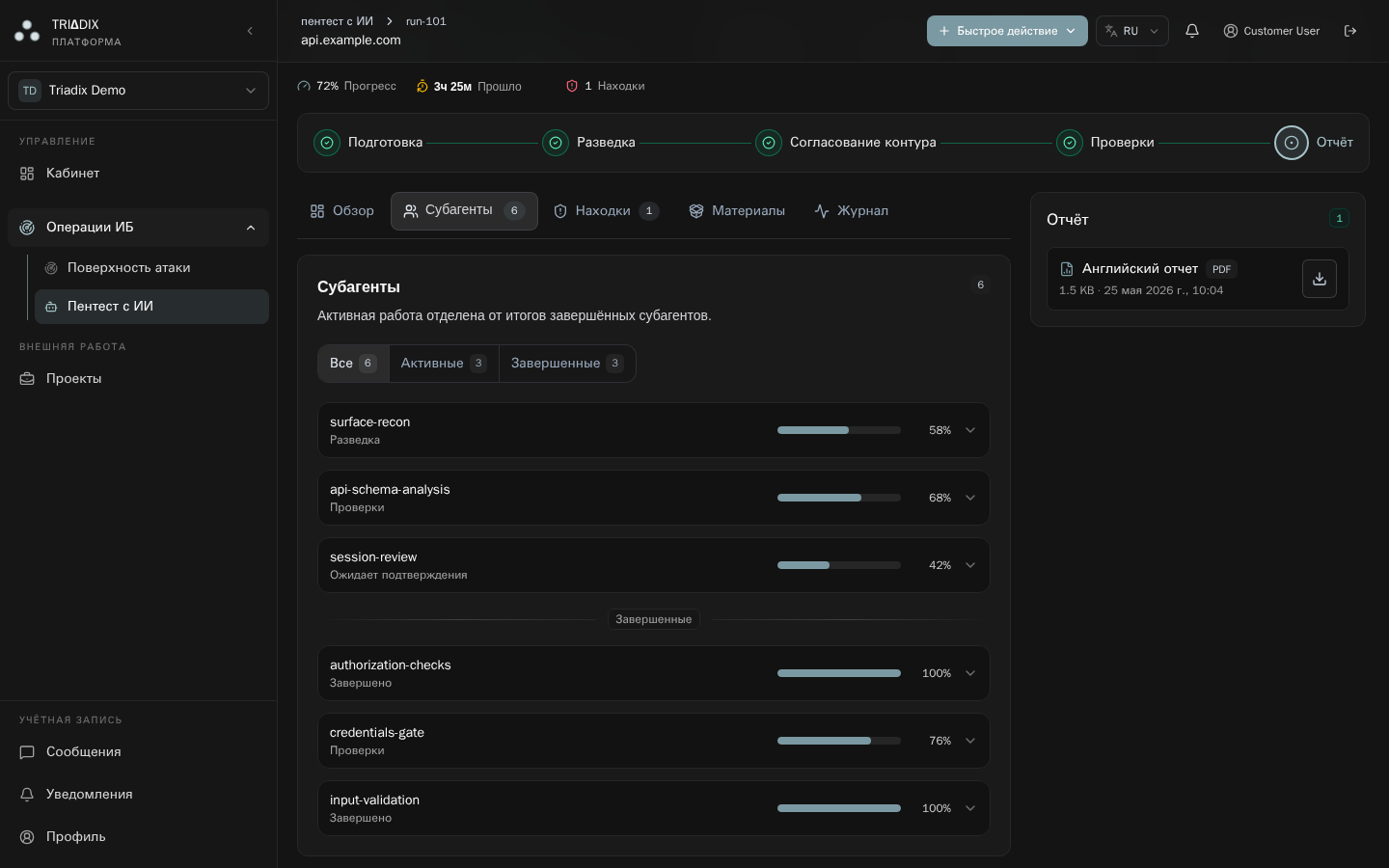
Task: Collapse the sidebar with the arrow icon
Action: coord(250,31)
